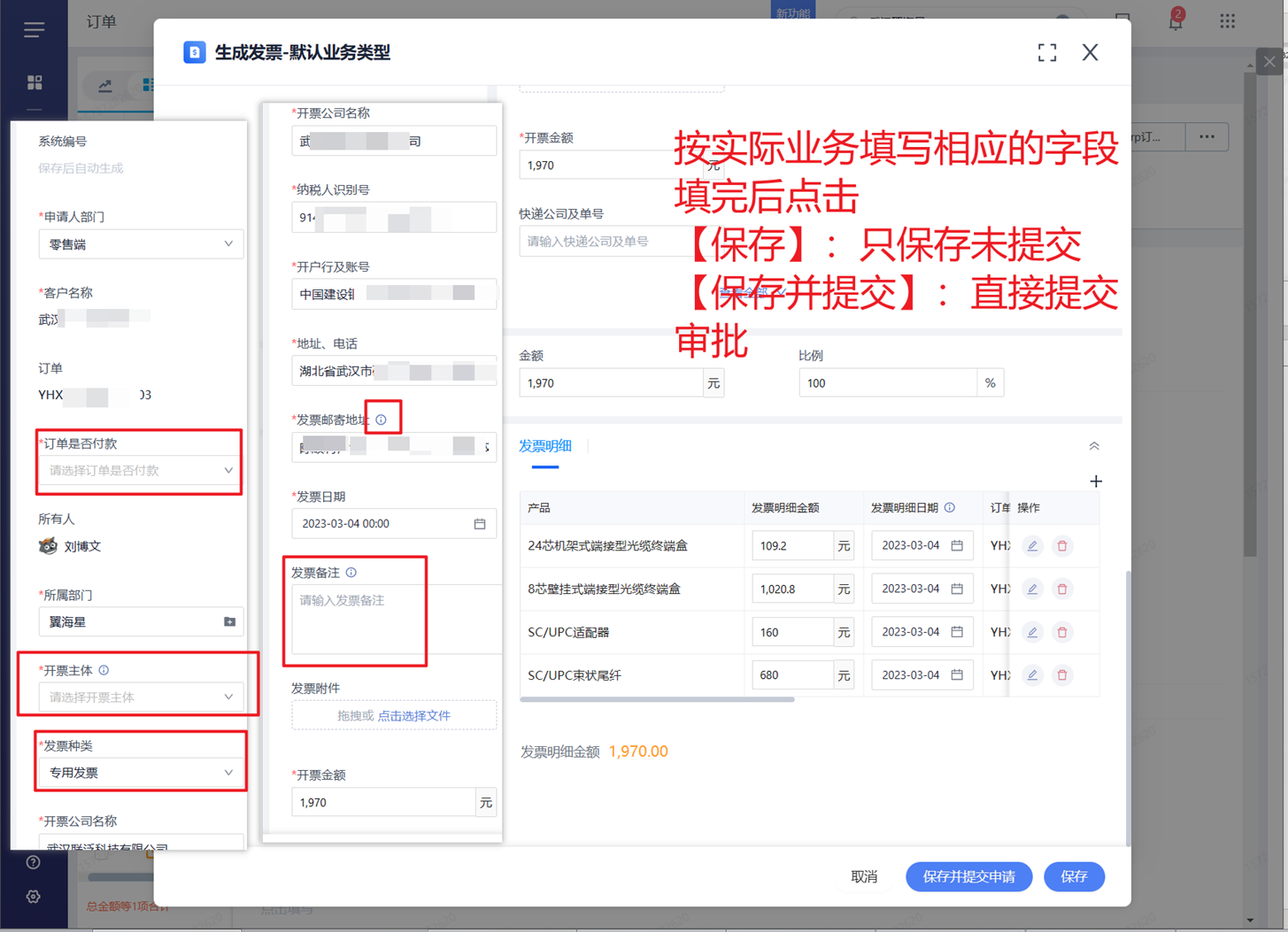Click the 发票明细金额 total 1,970.00
The image size is (1288, 932).
(x=638, y=751)
